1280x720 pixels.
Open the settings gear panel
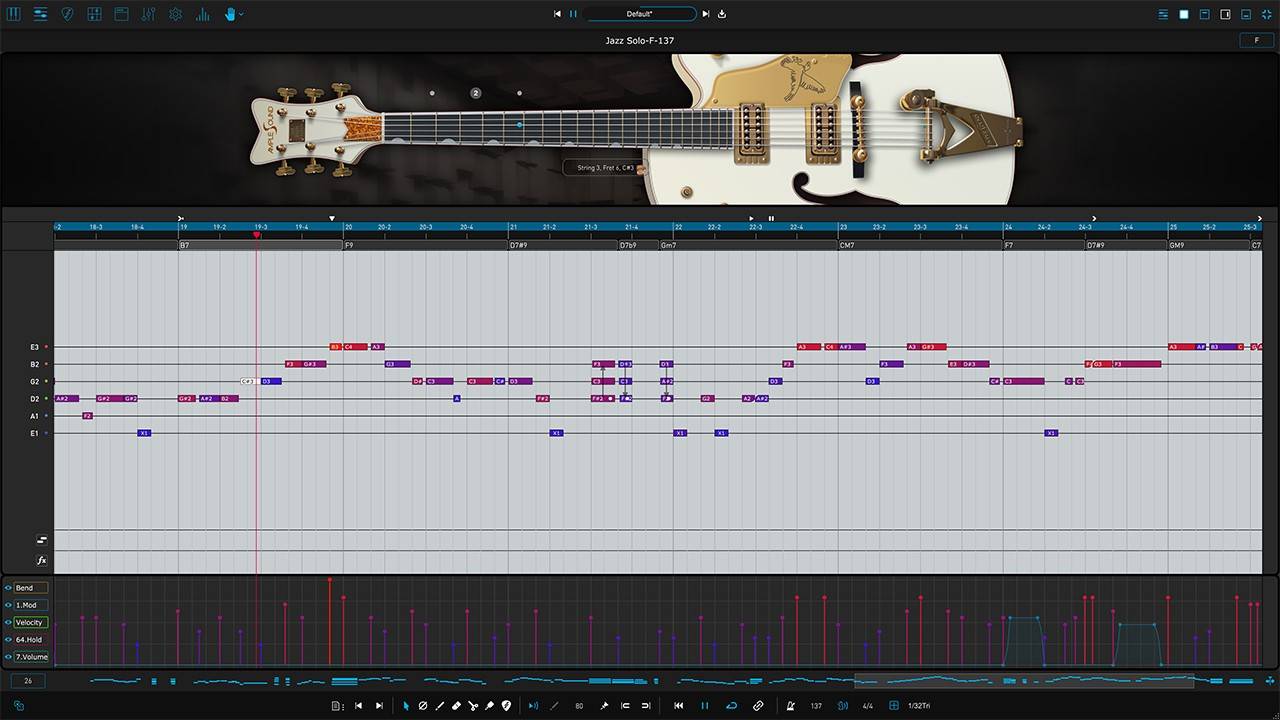(176, 14)
